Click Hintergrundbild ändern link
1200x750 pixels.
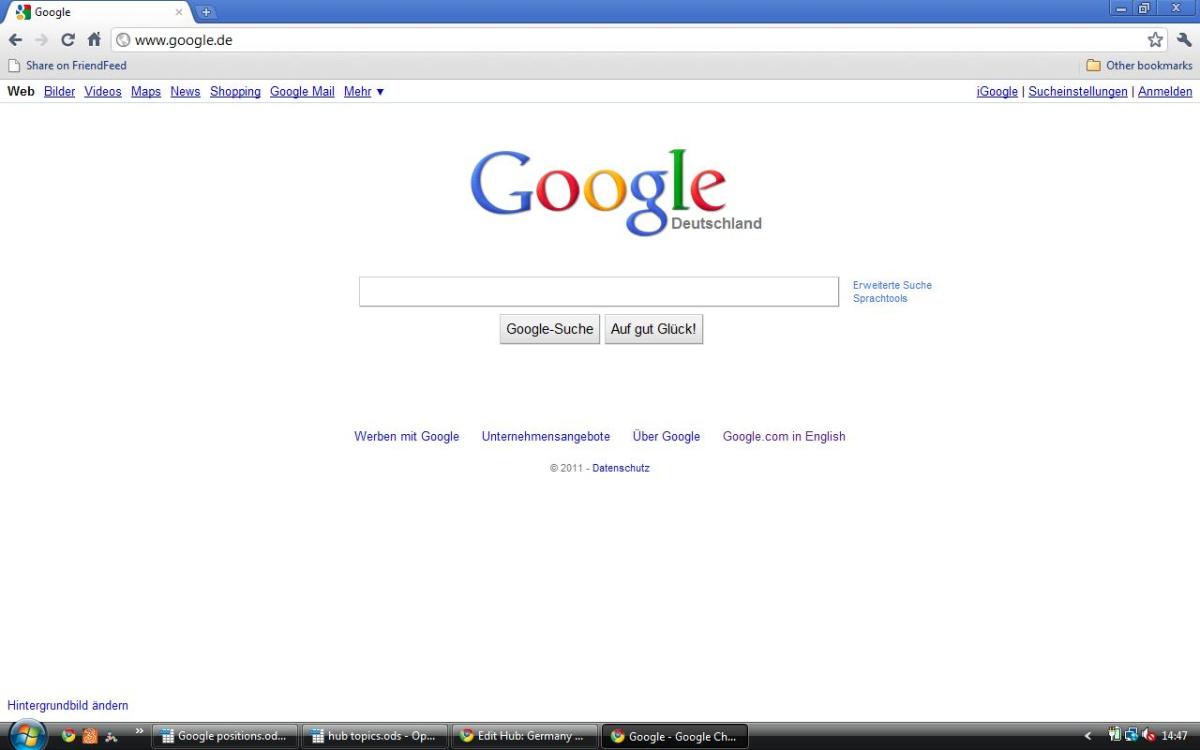click(x=68, y=705)
